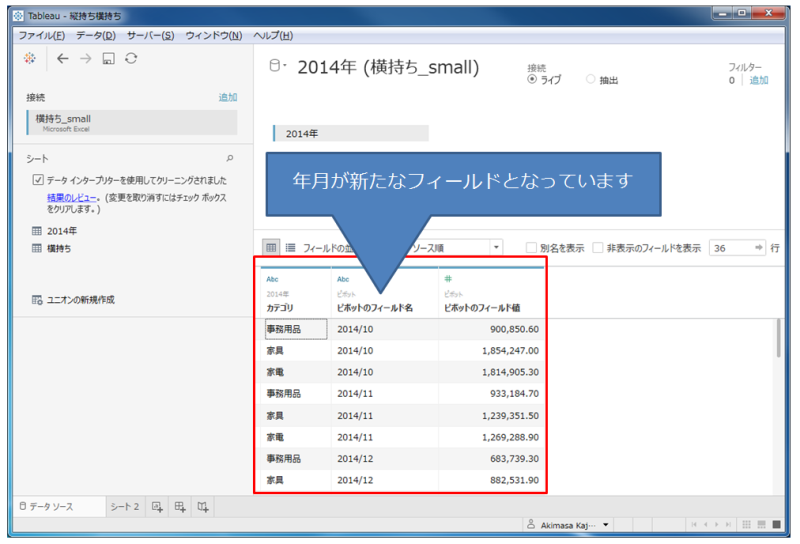Image resolution: width=800 pixels, height=544 pixels.
Task: Click the 2014年 sheet table icon
Action: pos(37,231)
